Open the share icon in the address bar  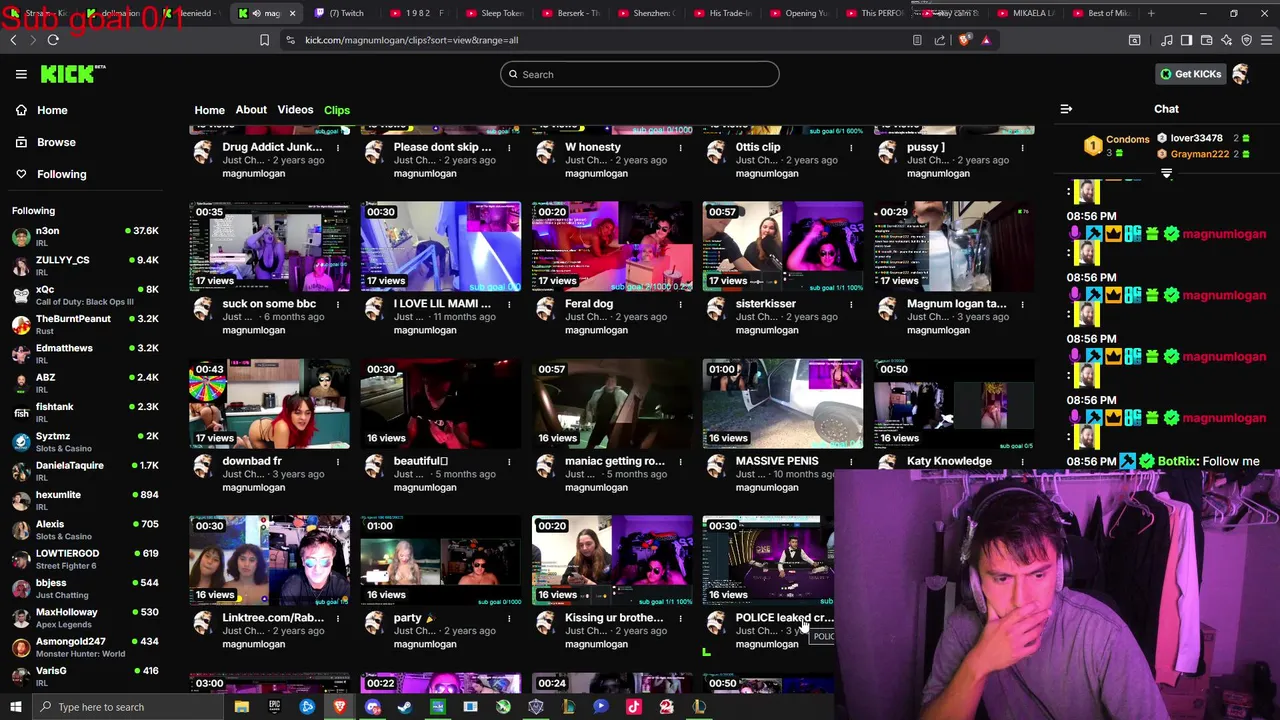click(x=940, y=40)
